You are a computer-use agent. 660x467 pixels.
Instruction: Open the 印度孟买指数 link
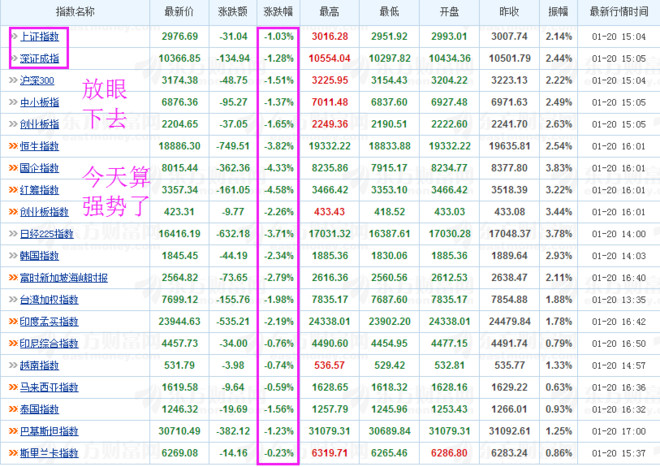pyautogui.click(x=49, y=321)
